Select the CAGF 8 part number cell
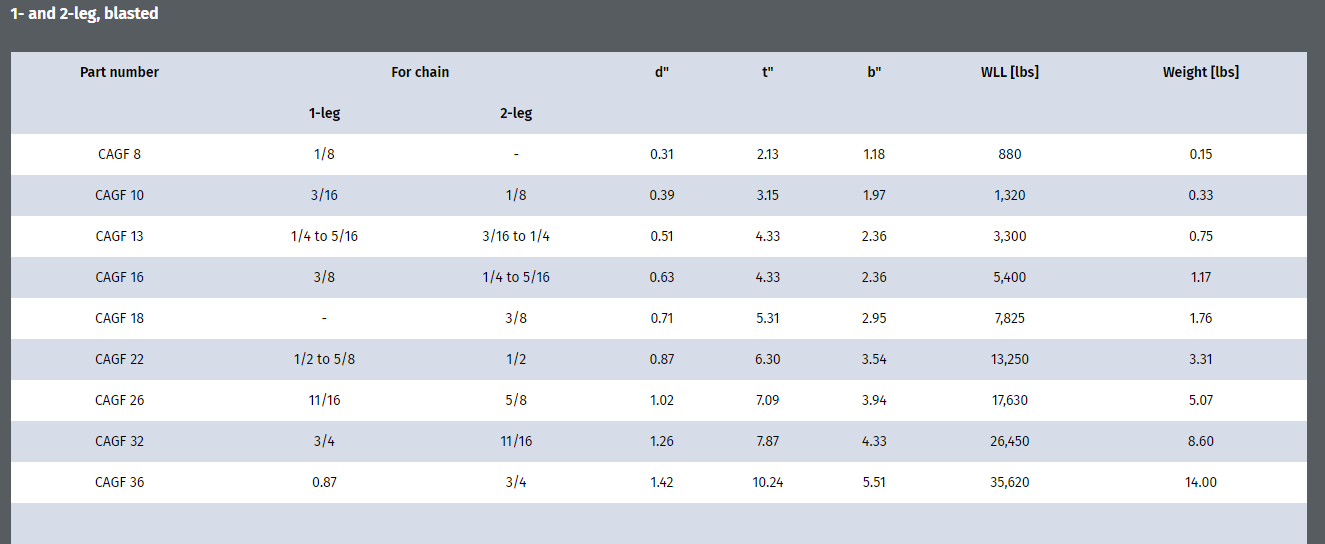The image size is (1325, 544). click(119, 154)
